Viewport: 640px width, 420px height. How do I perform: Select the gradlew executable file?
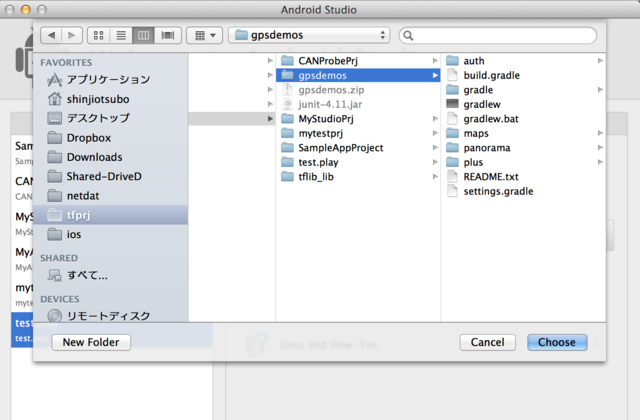click(524, 104)
